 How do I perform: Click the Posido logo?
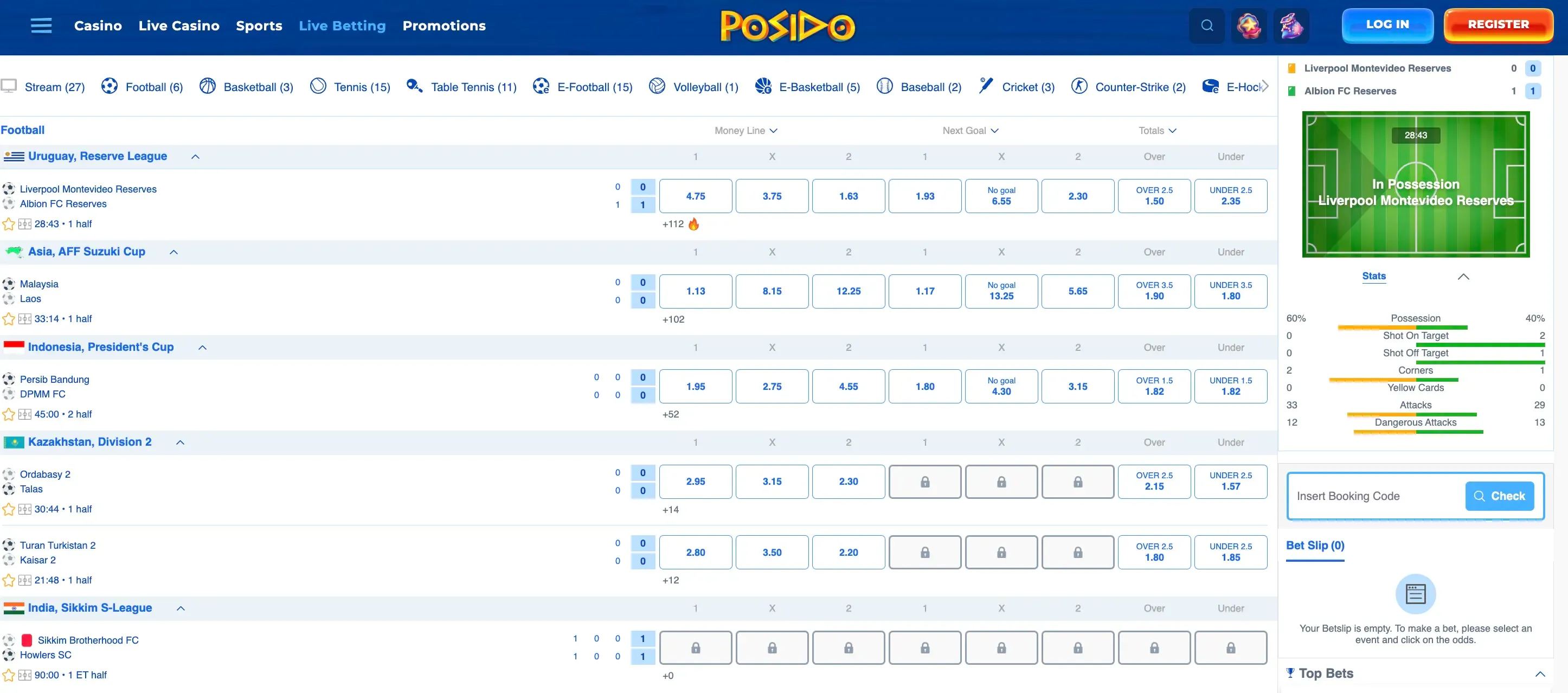point(788,25)
